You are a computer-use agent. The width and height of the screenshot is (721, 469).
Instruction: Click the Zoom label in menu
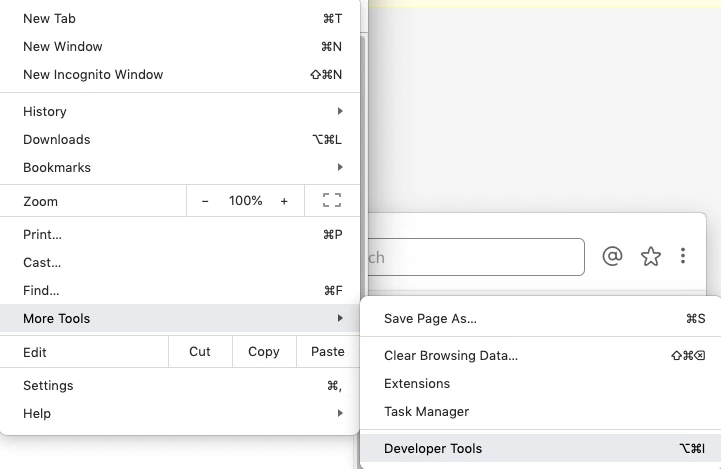(40, 201)
